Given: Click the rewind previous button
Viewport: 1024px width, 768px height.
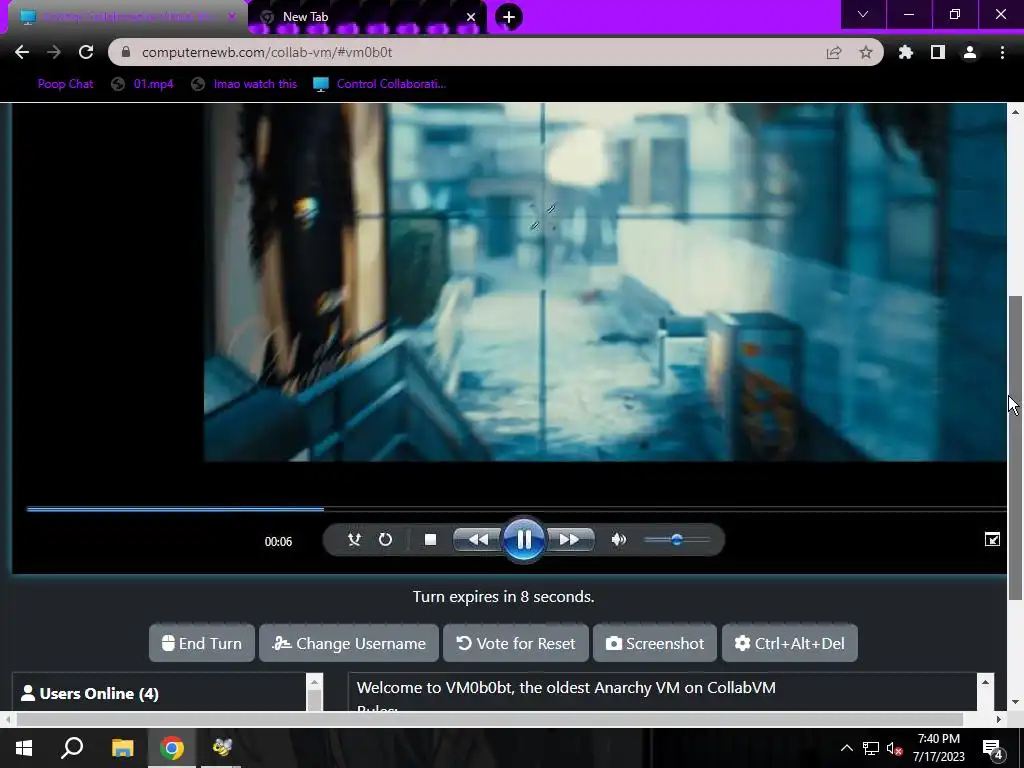Looking at the screenshot, I should point(478,539).
